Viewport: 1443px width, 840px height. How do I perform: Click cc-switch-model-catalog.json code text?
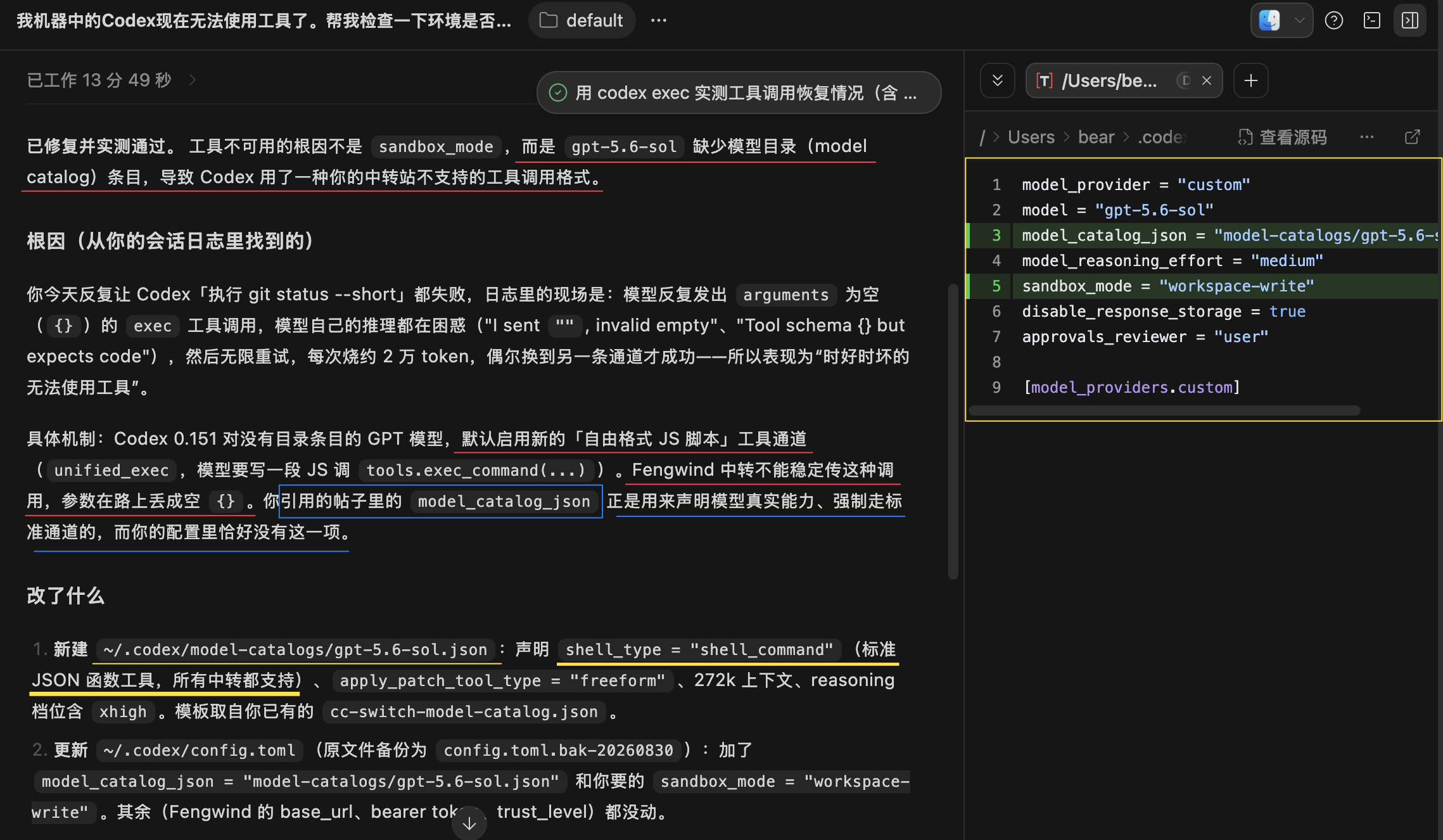point(464,711)
